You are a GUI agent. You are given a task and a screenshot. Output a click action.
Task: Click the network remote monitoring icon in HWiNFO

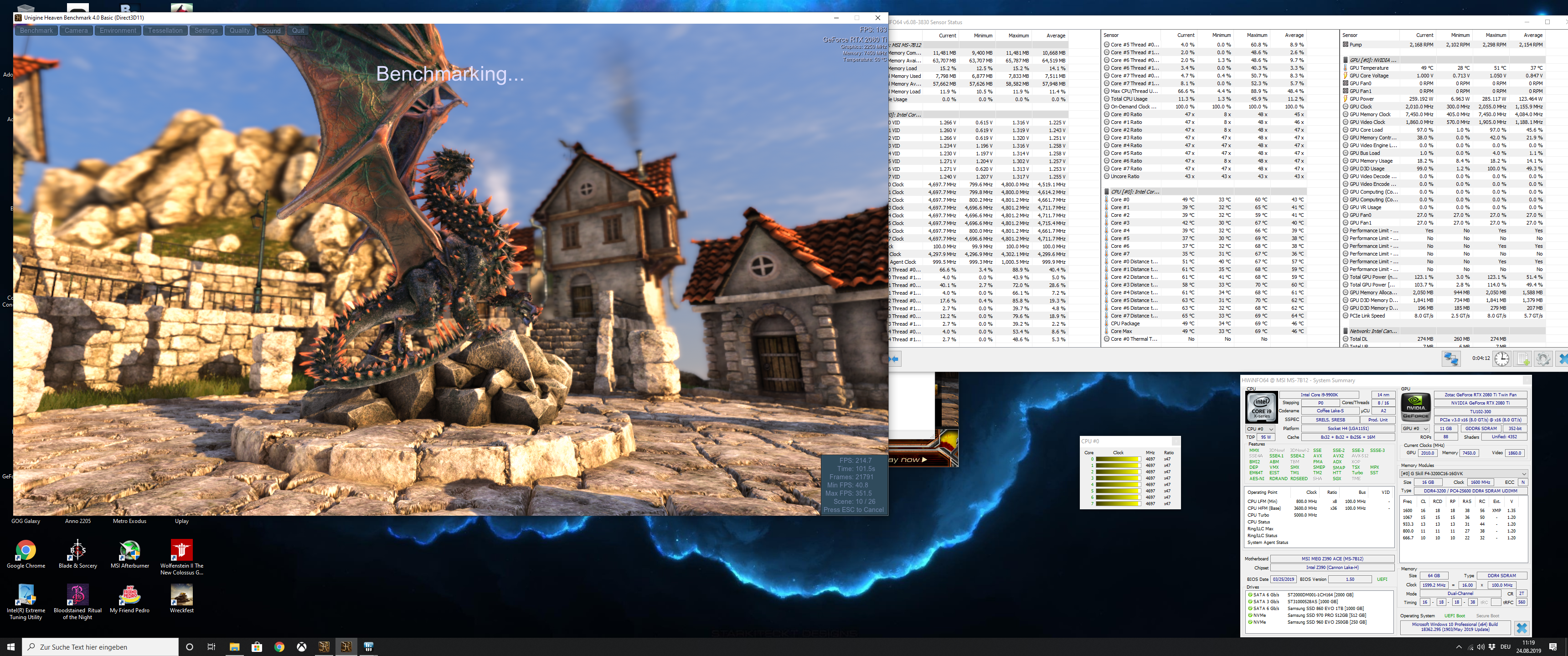click(x=1450, y=359)
